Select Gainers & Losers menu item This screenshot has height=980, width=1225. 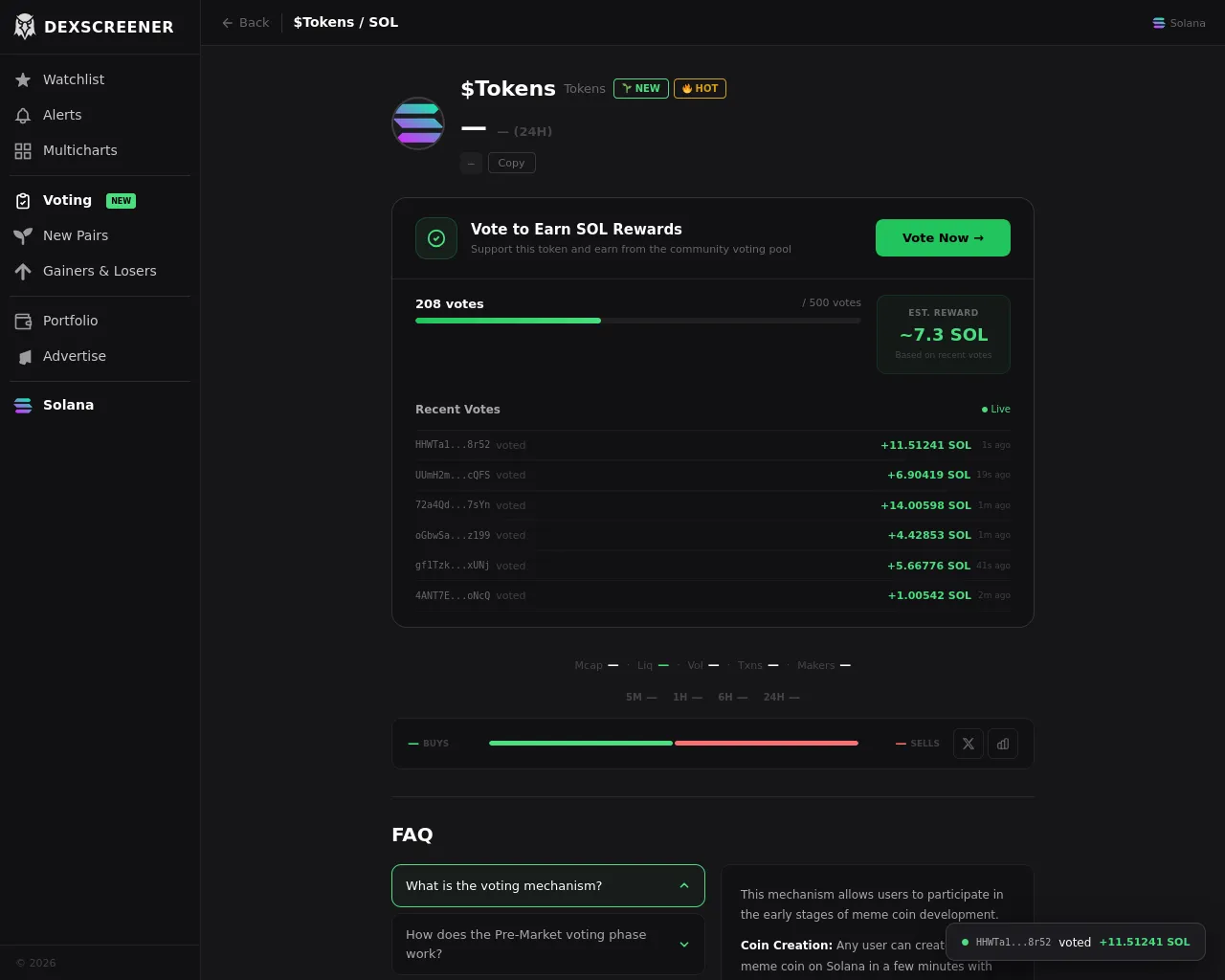[x=100, y=271]
